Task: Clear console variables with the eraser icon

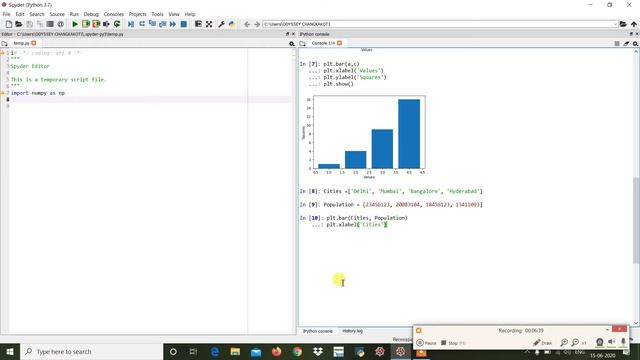Action: (x=626, y=43)
